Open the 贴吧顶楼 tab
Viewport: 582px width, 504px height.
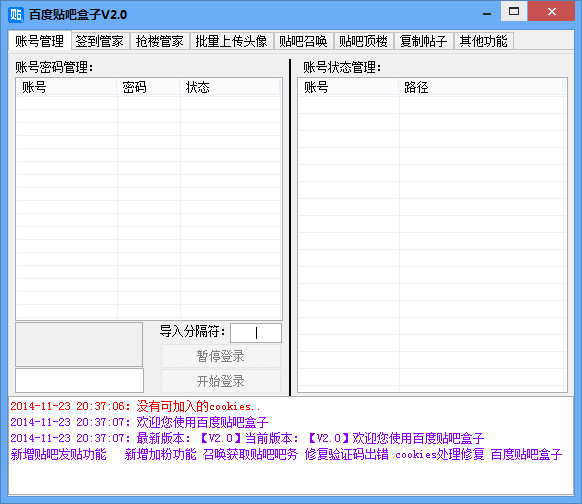coord(364,41)
